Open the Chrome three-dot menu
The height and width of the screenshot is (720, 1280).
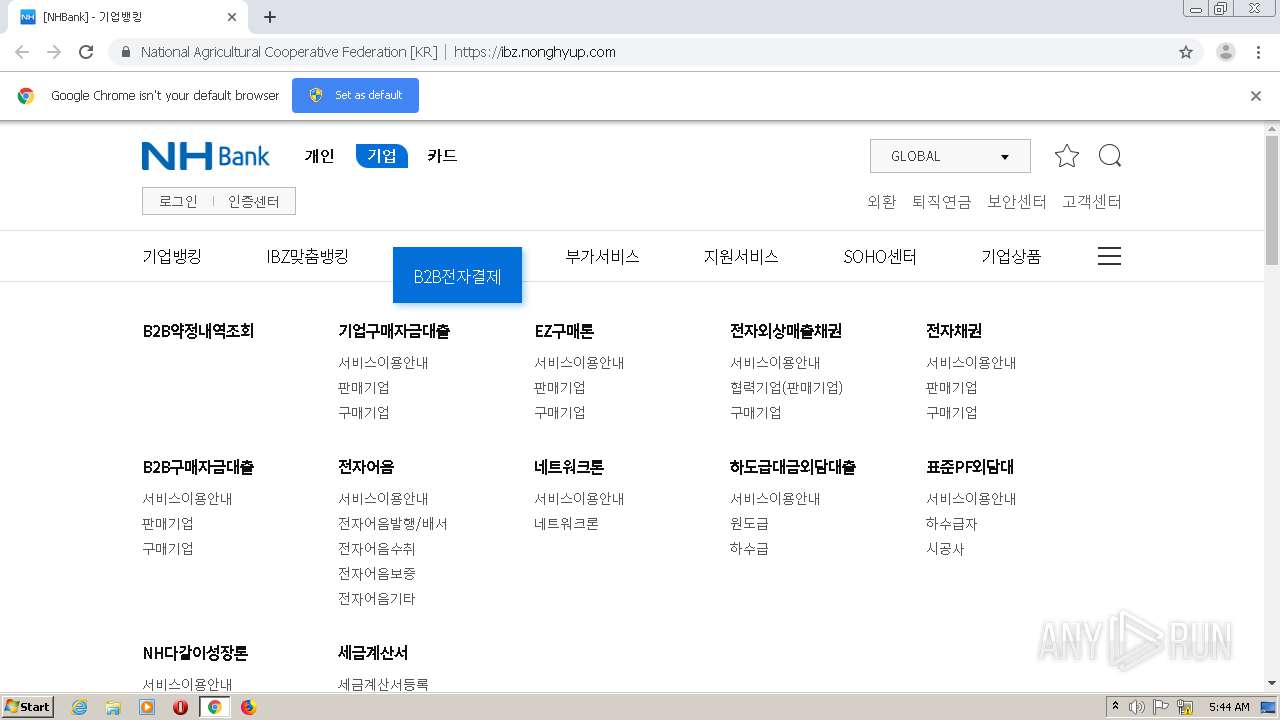click(1258, 52)
